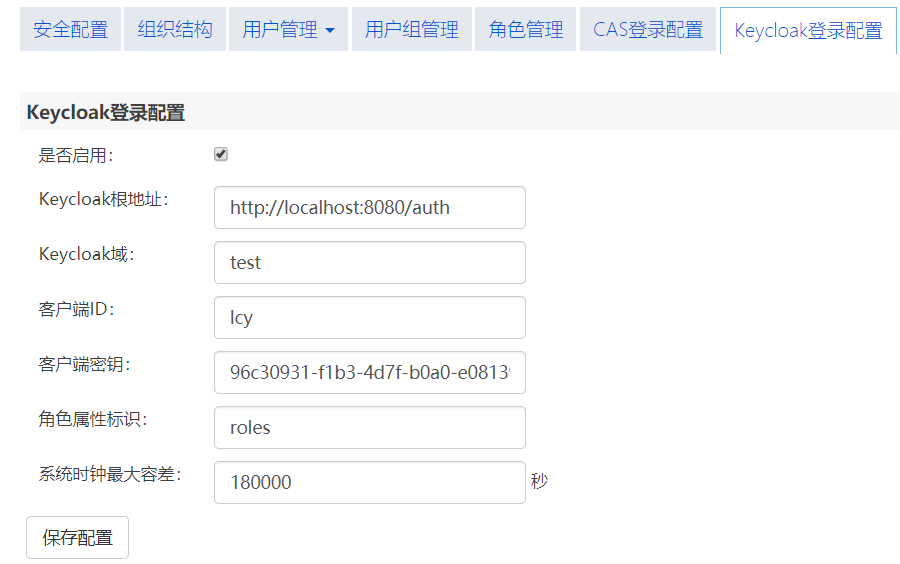Click the Keycloak根地址 field label

pos(103,199)
